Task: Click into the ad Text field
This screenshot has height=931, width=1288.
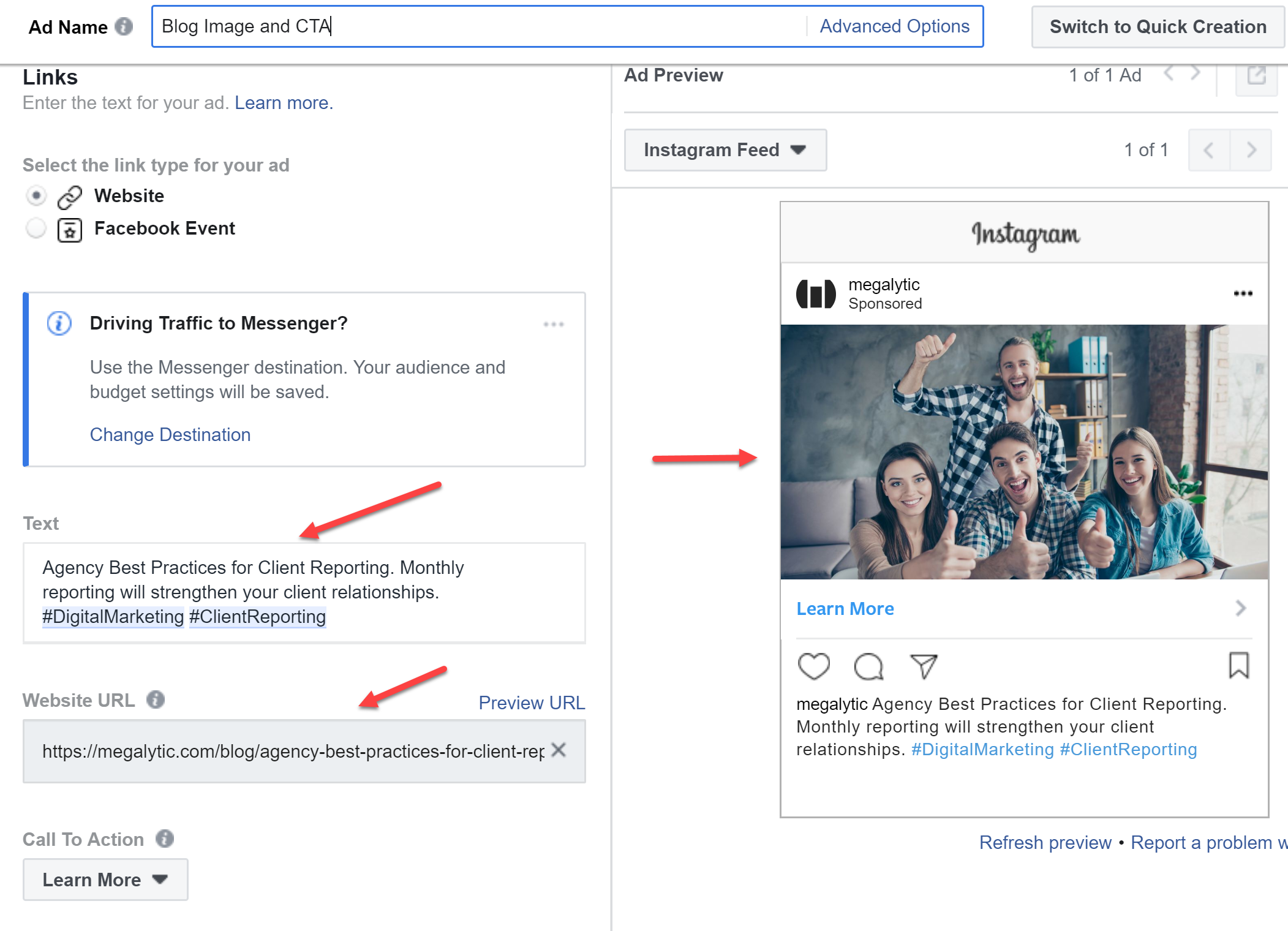Action: (x=304, y=592)
